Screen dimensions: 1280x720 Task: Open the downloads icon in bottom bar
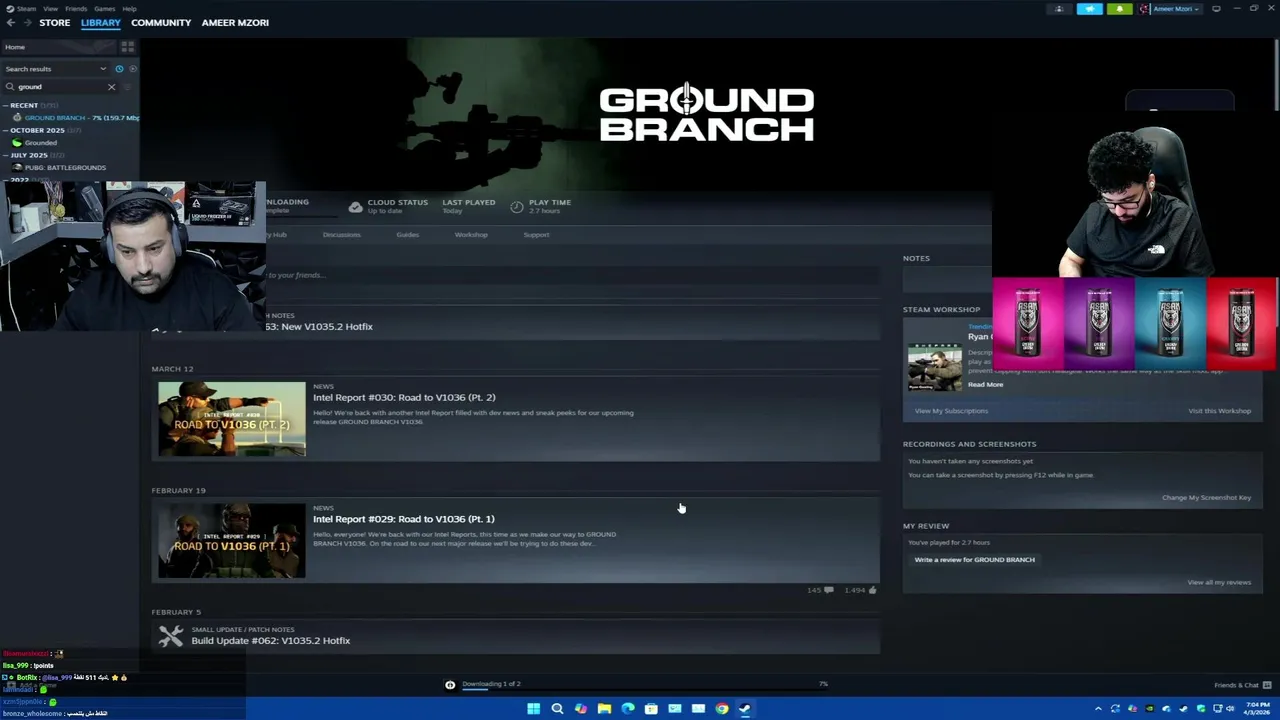pos(450,685)
